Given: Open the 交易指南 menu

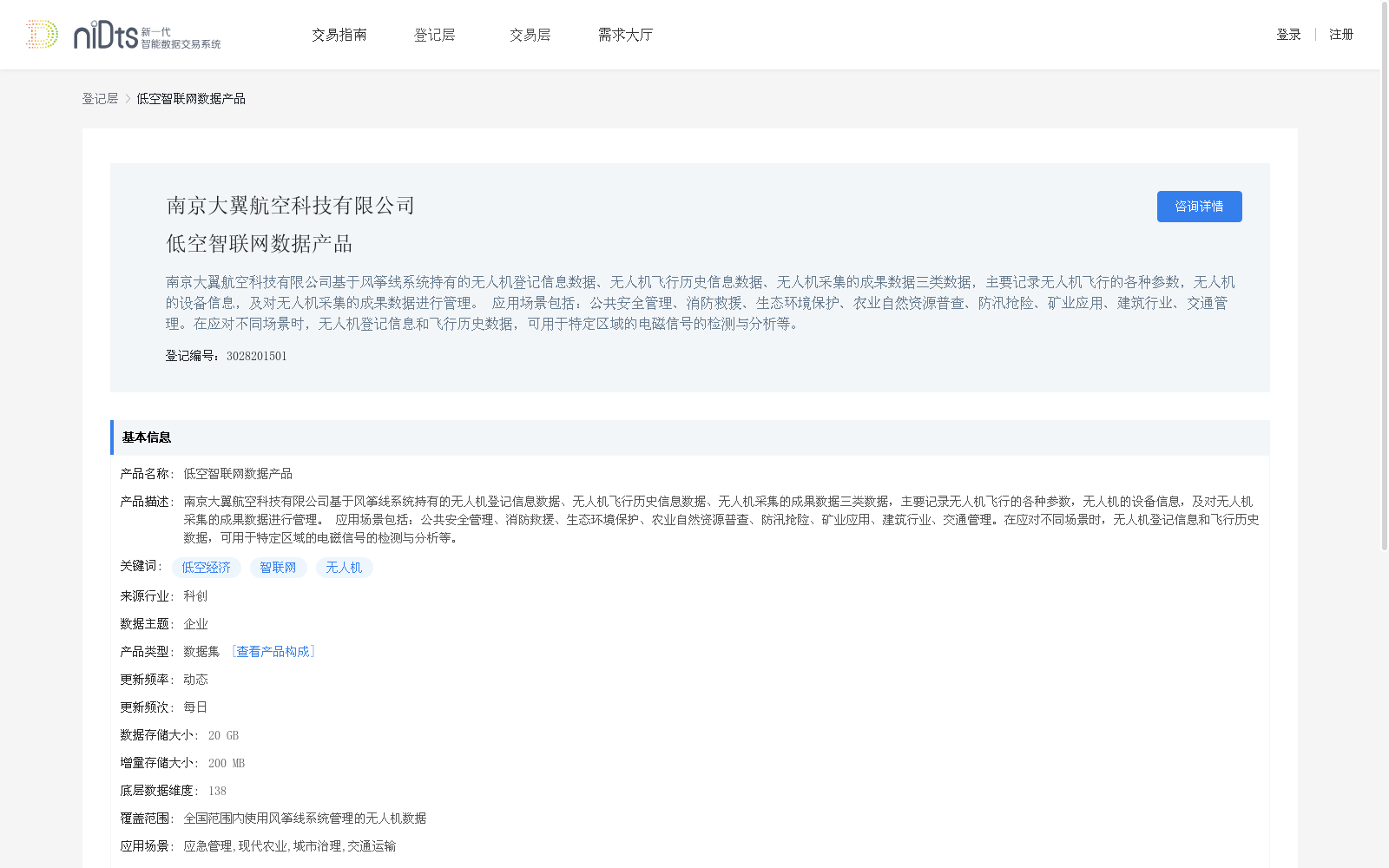Looking at the screenshot, I should click(339, 35).
